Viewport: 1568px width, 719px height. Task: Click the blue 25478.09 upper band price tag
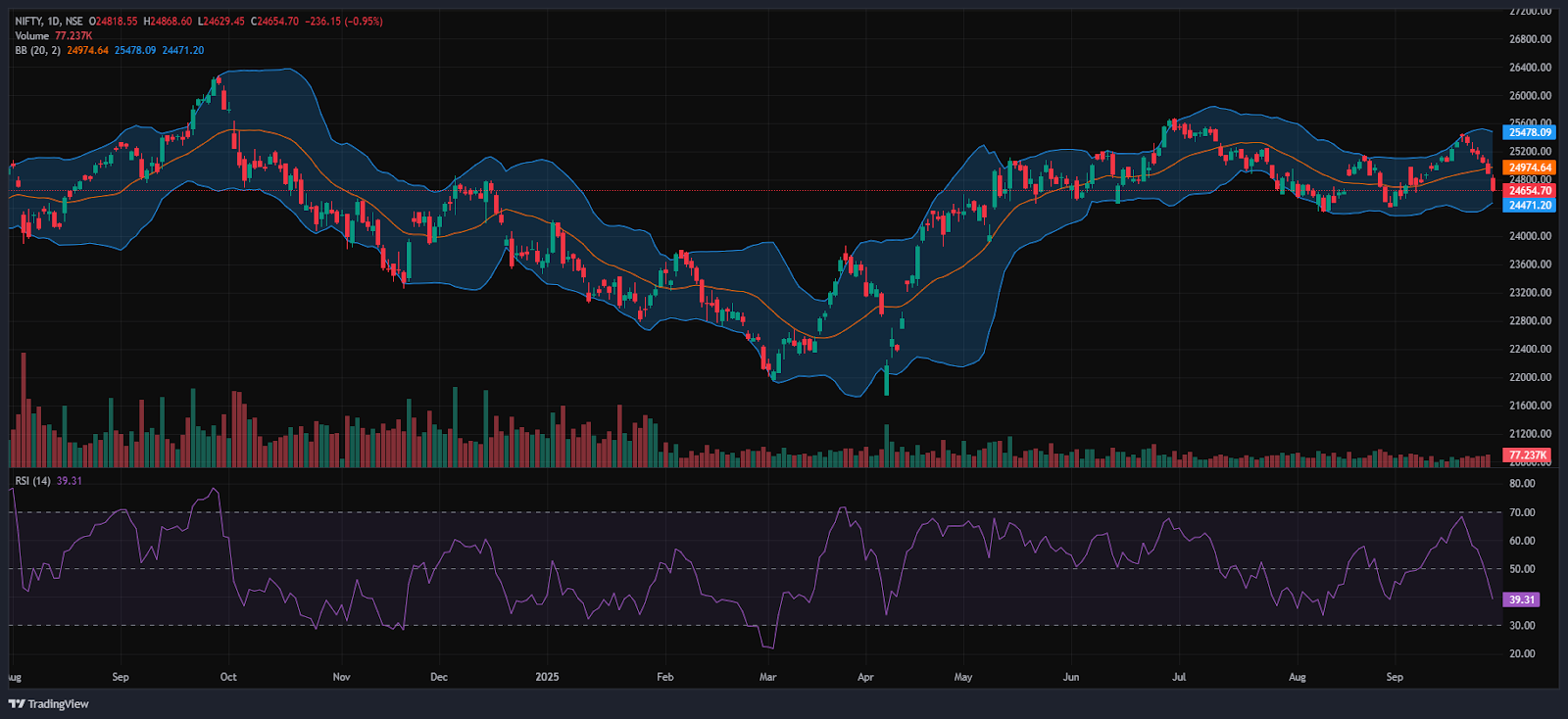coord(1530,132)
